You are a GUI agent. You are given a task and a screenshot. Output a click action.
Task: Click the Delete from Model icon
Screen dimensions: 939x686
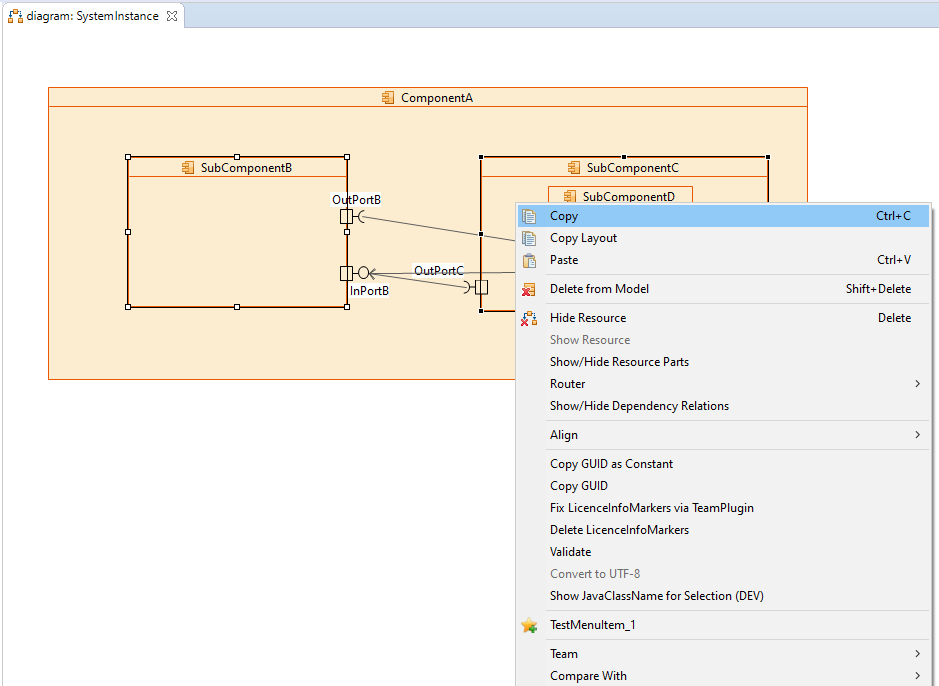click(529, 289)
